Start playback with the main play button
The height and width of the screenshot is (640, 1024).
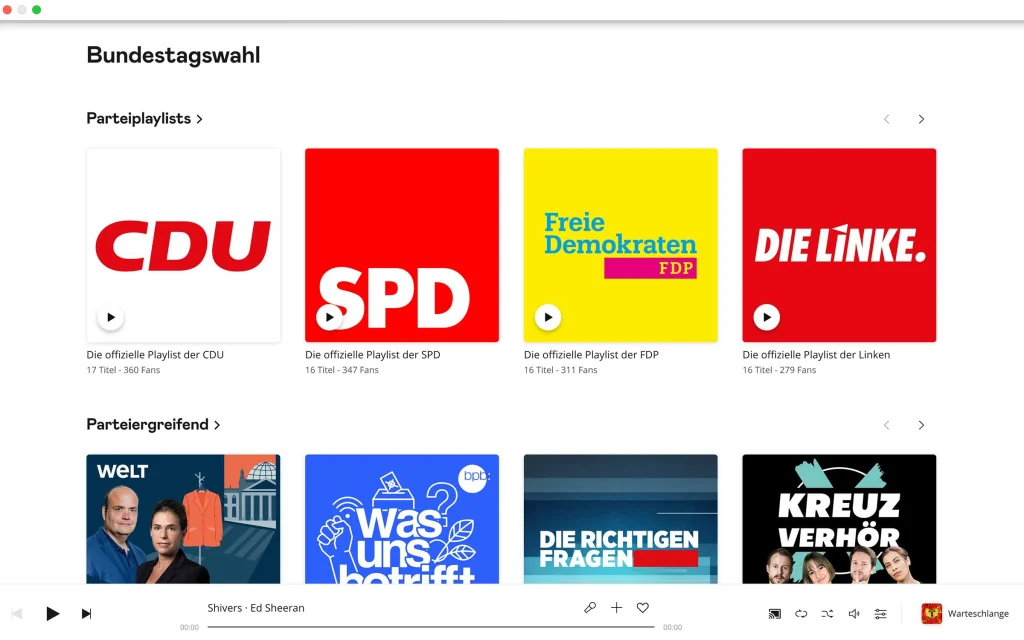53,613
